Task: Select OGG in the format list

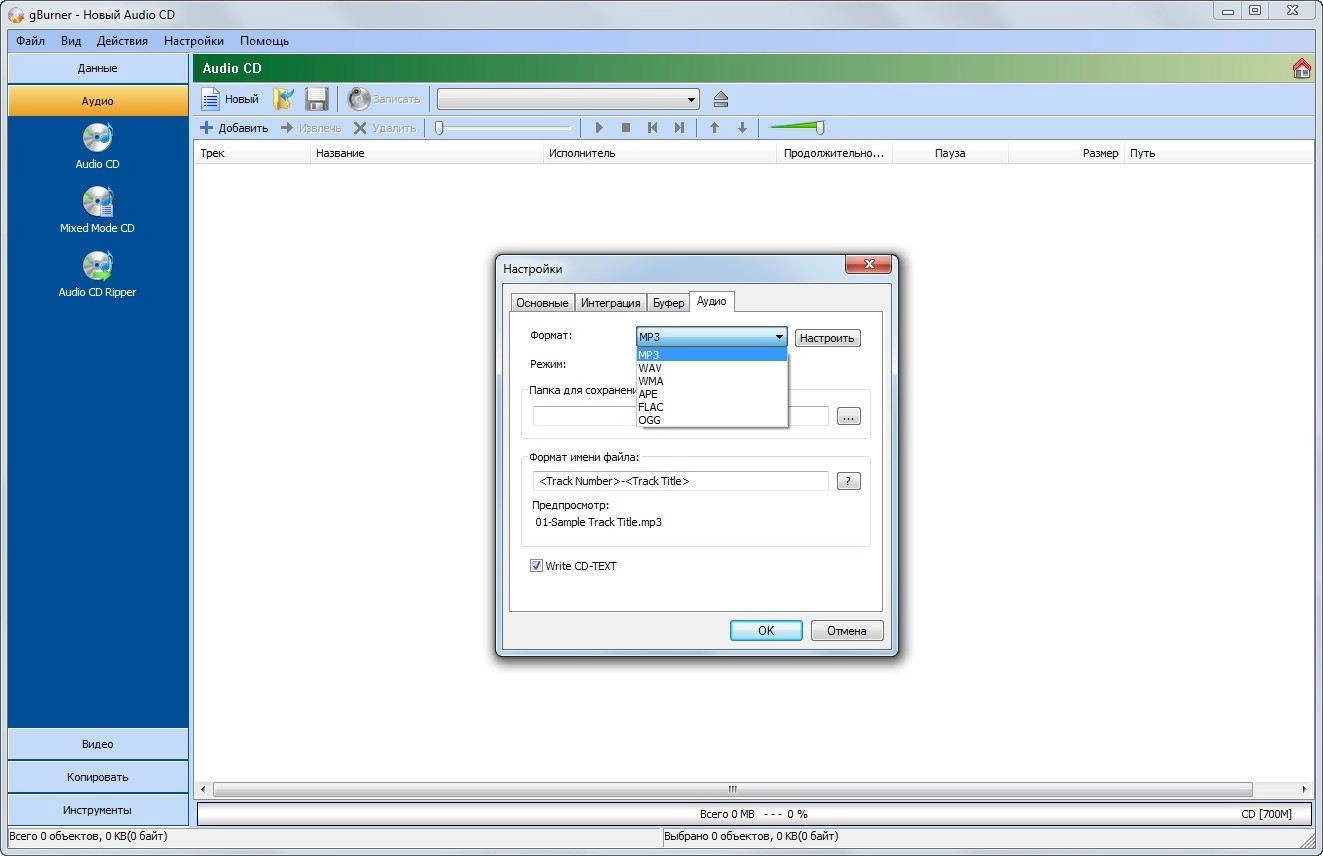Action: [712, 420]
